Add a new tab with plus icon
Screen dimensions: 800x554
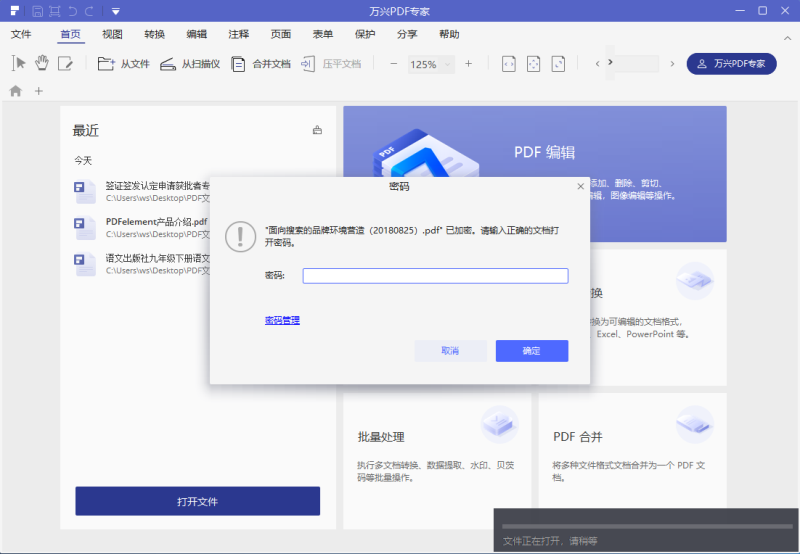coord(38,91)
